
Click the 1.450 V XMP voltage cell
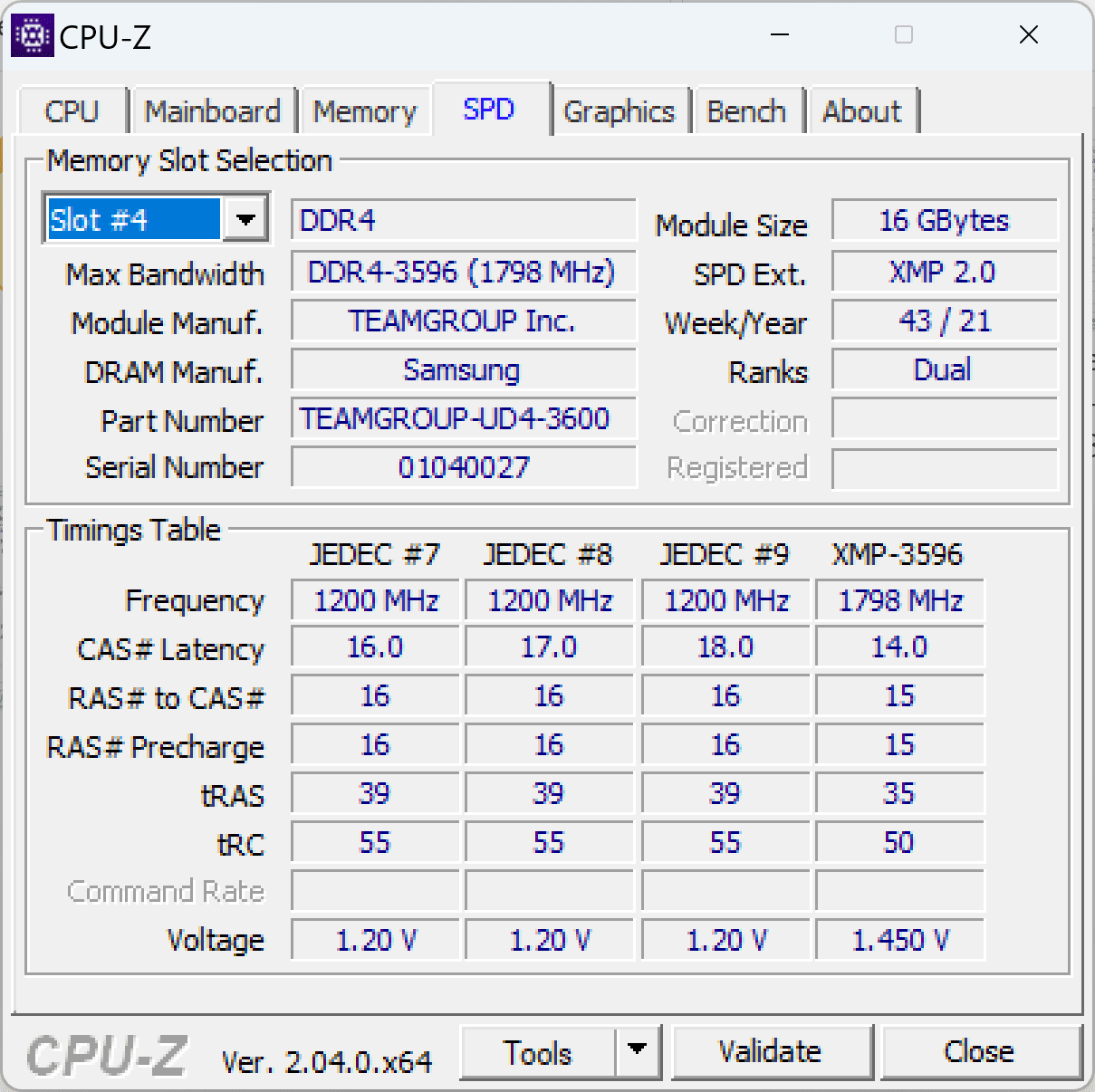tap(900, 941)
